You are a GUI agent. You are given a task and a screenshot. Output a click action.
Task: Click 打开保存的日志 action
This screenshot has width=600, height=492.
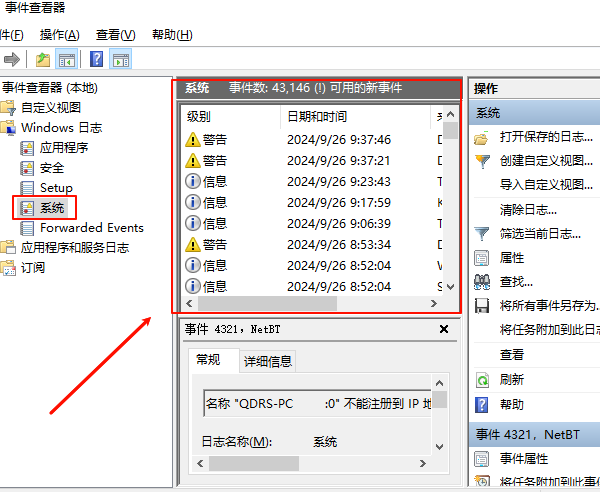546,137
